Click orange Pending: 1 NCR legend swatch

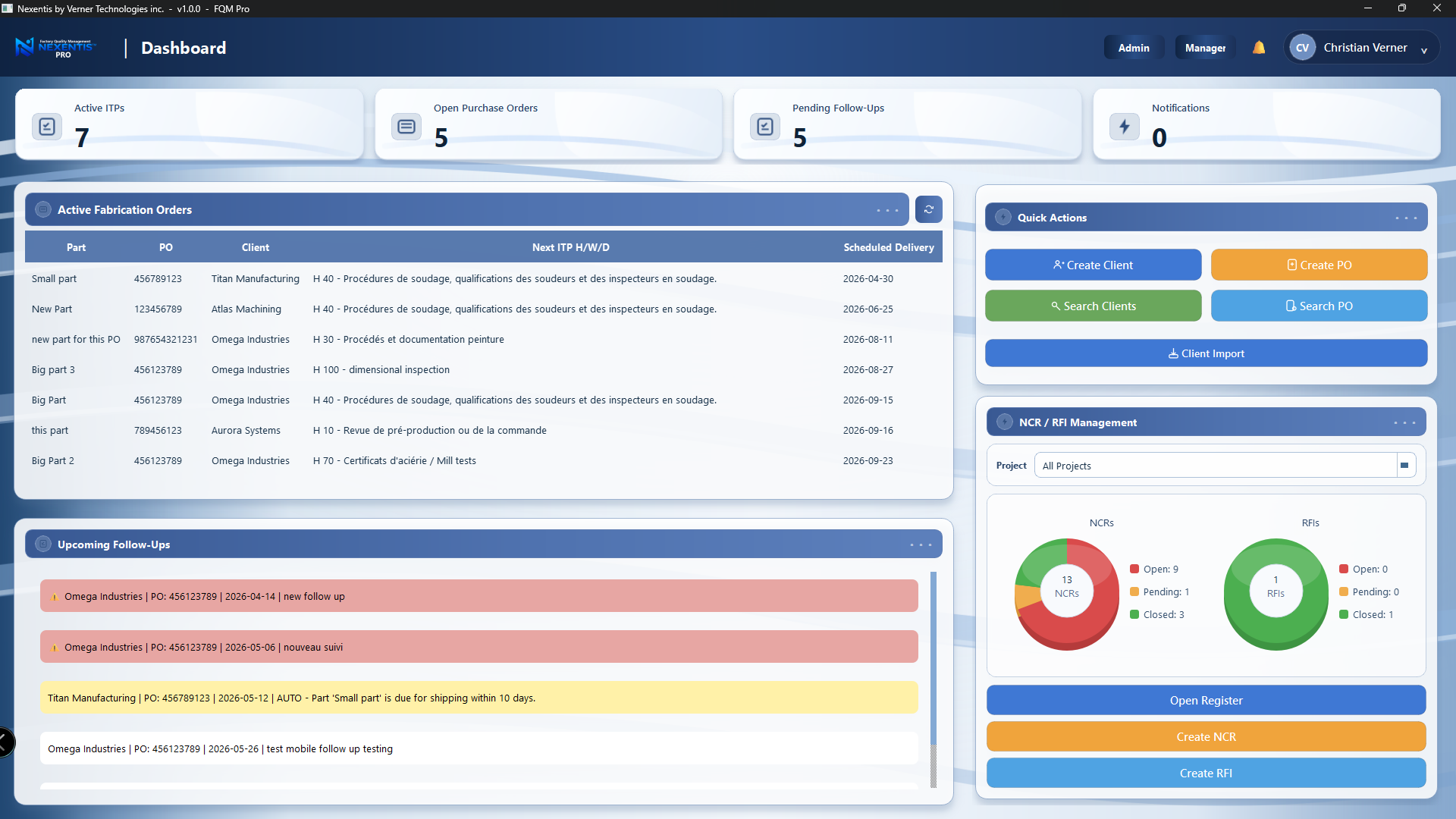1134,591
